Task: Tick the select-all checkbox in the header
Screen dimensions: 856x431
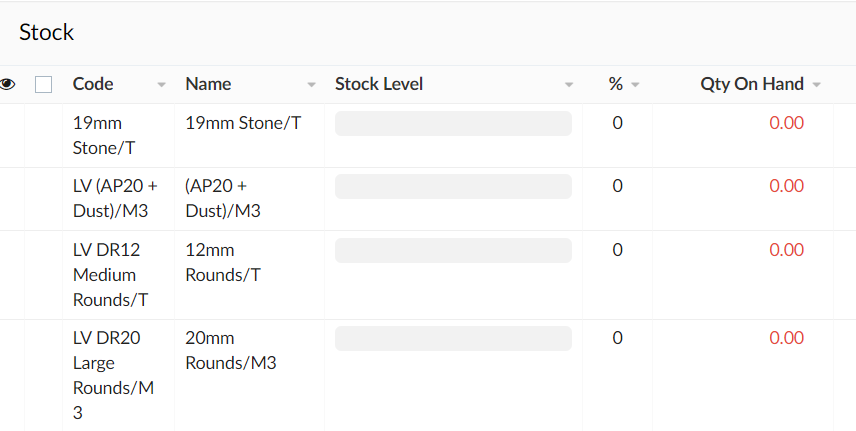Action: [x=44, y=85]
